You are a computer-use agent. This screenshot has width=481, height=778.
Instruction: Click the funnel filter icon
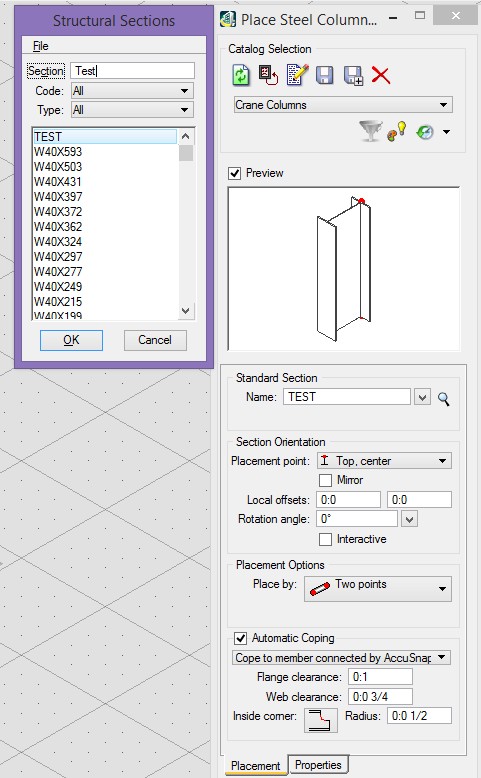coord(370,131)
